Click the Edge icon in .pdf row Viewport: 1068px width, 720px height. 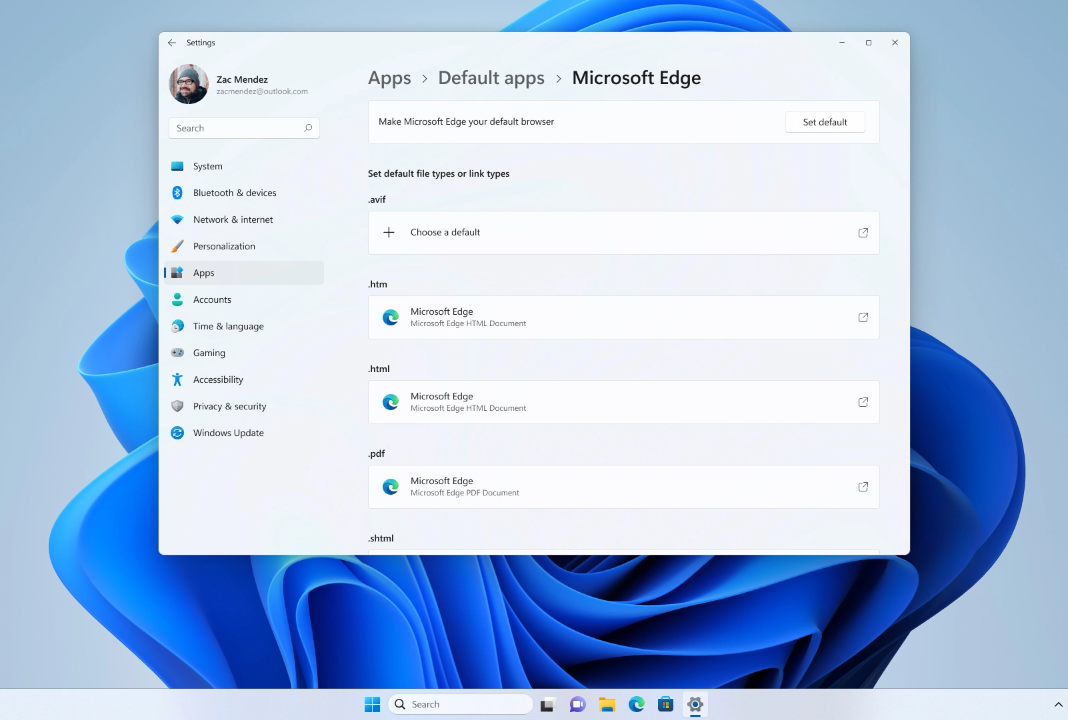(390, 487)
